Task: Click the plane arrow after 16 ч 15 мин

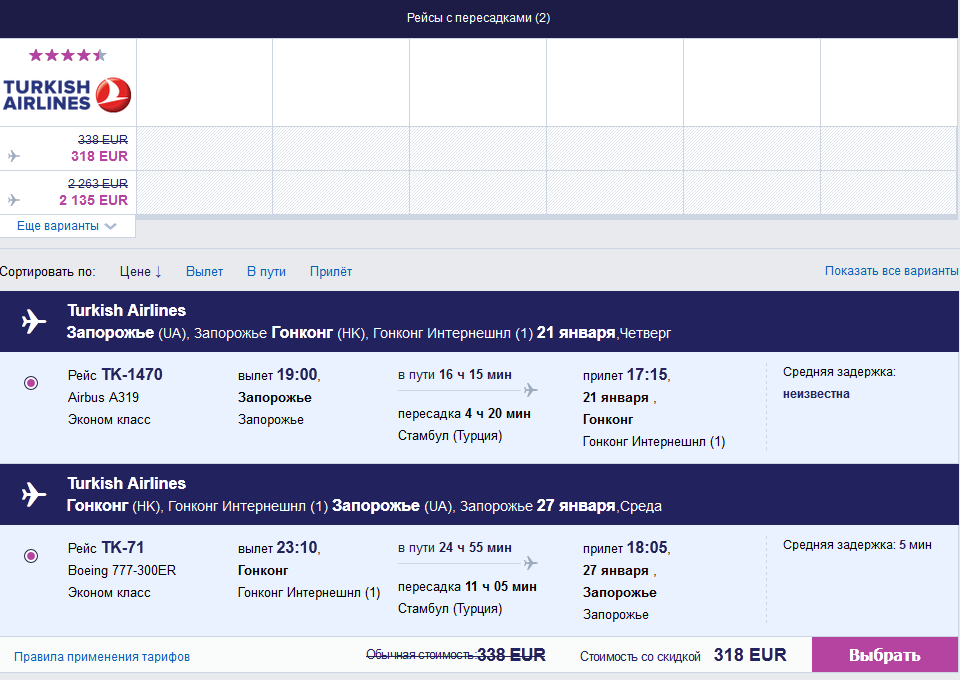Action: 529,390
